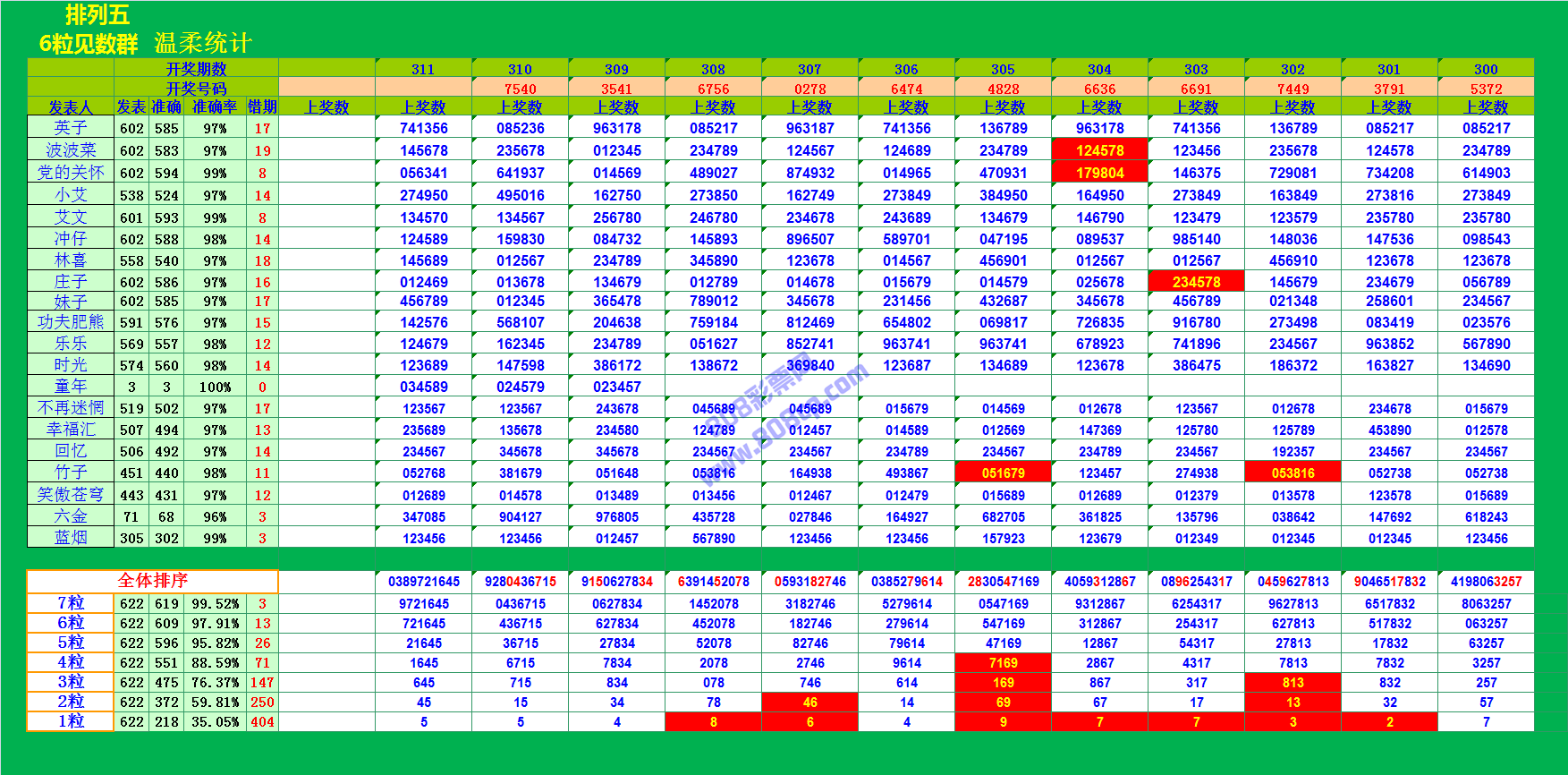This screenshot has width=1568, height=775.
Task: Select the 7粒 row label
Action: pos(71,603)
